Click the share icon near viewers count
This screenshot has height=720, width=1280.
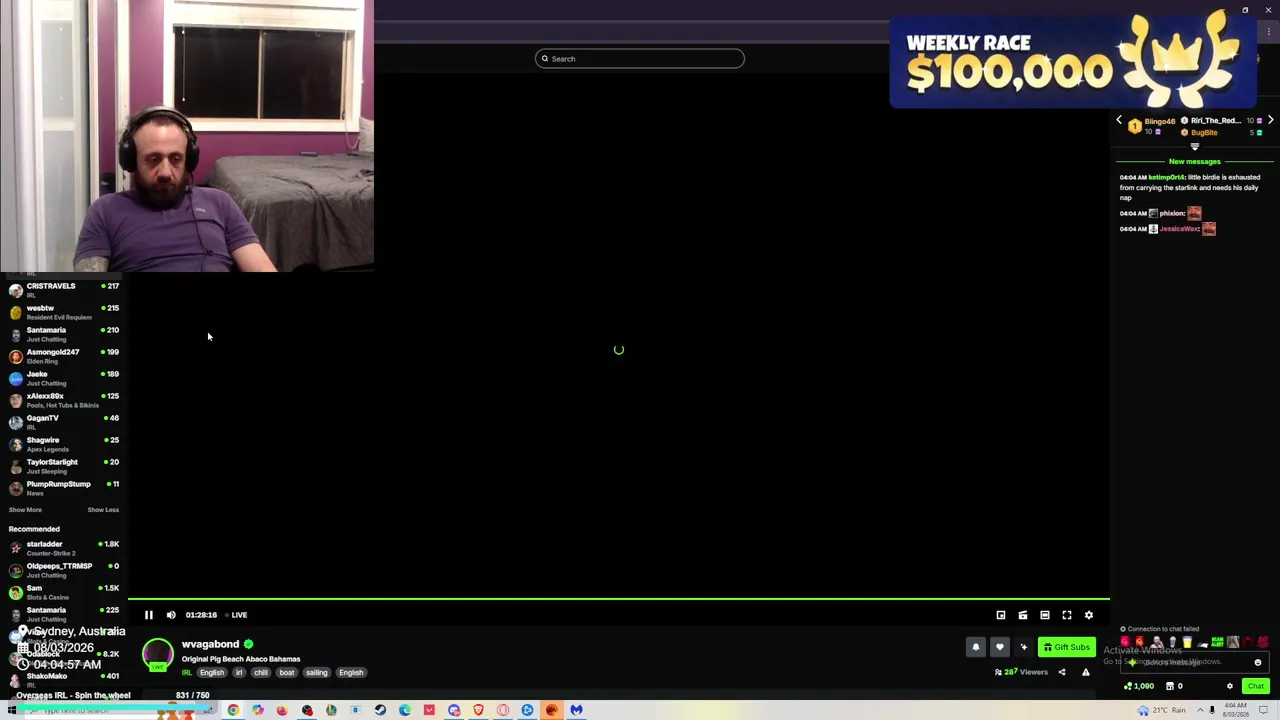pos(1062,672)
